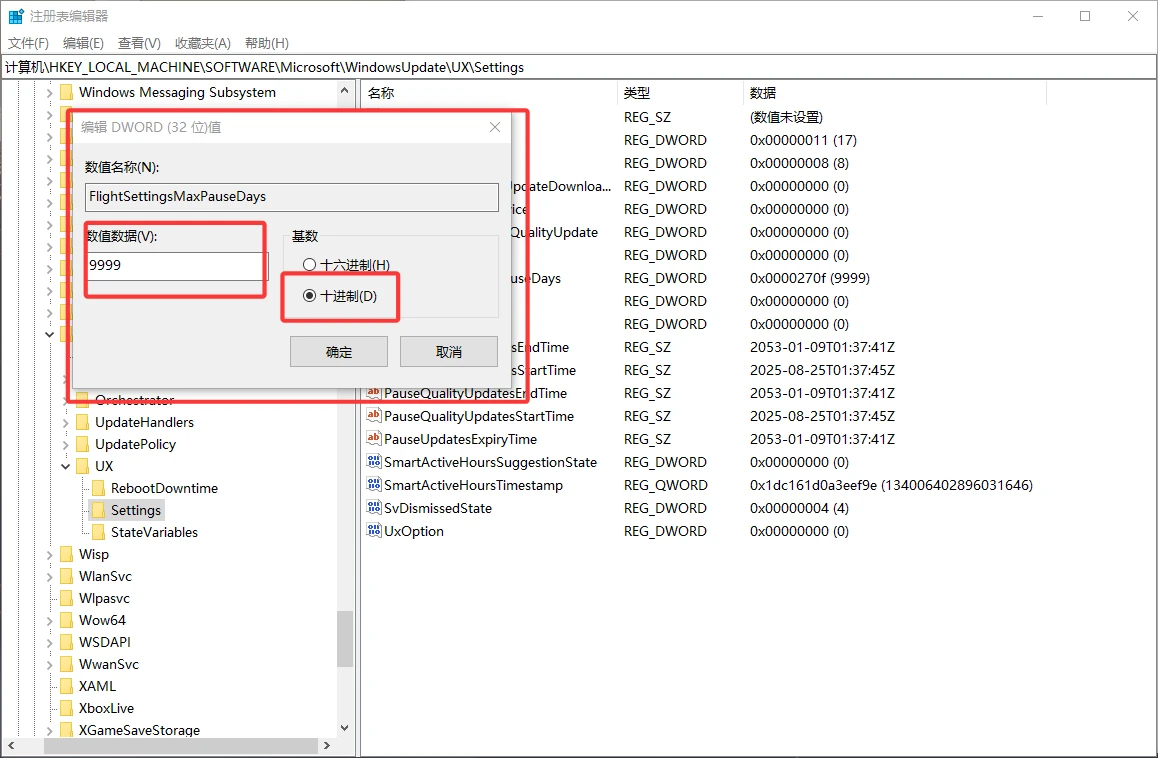The image size is (1158, 758).
Task: Expand the Wisp tree node
Action: (x=49, y=554)
